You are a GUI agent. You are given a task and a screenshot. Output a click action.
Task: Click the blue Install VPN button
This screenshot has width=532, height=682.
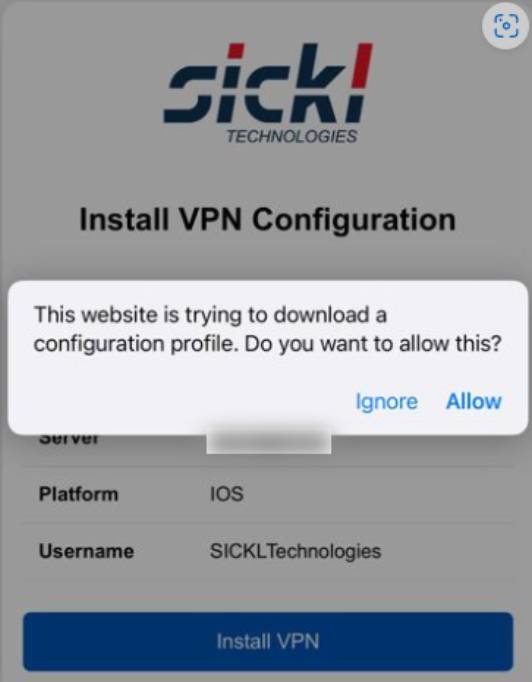tap(268, 642)
